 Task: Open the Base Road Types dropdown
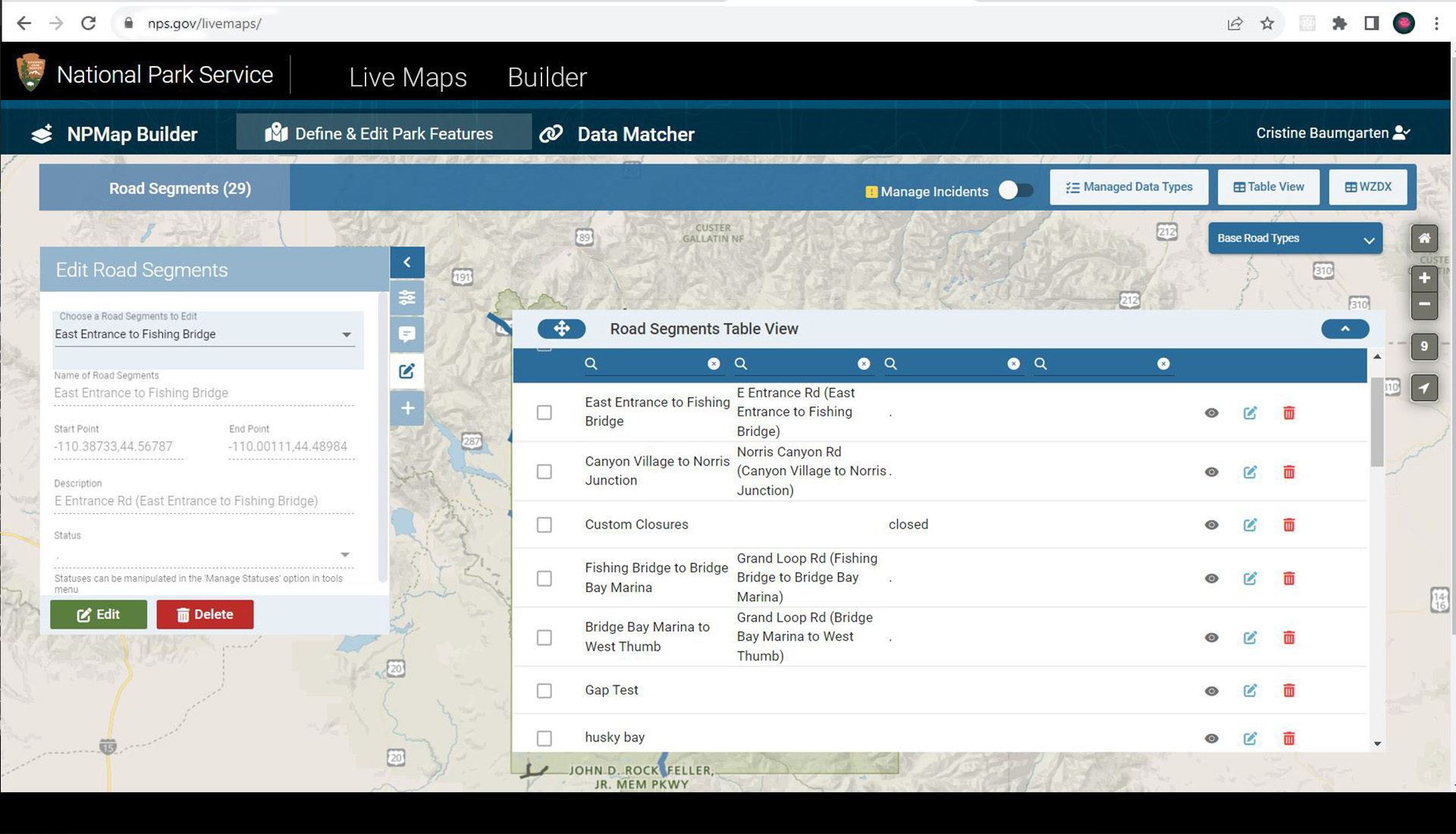point(1295,239)
